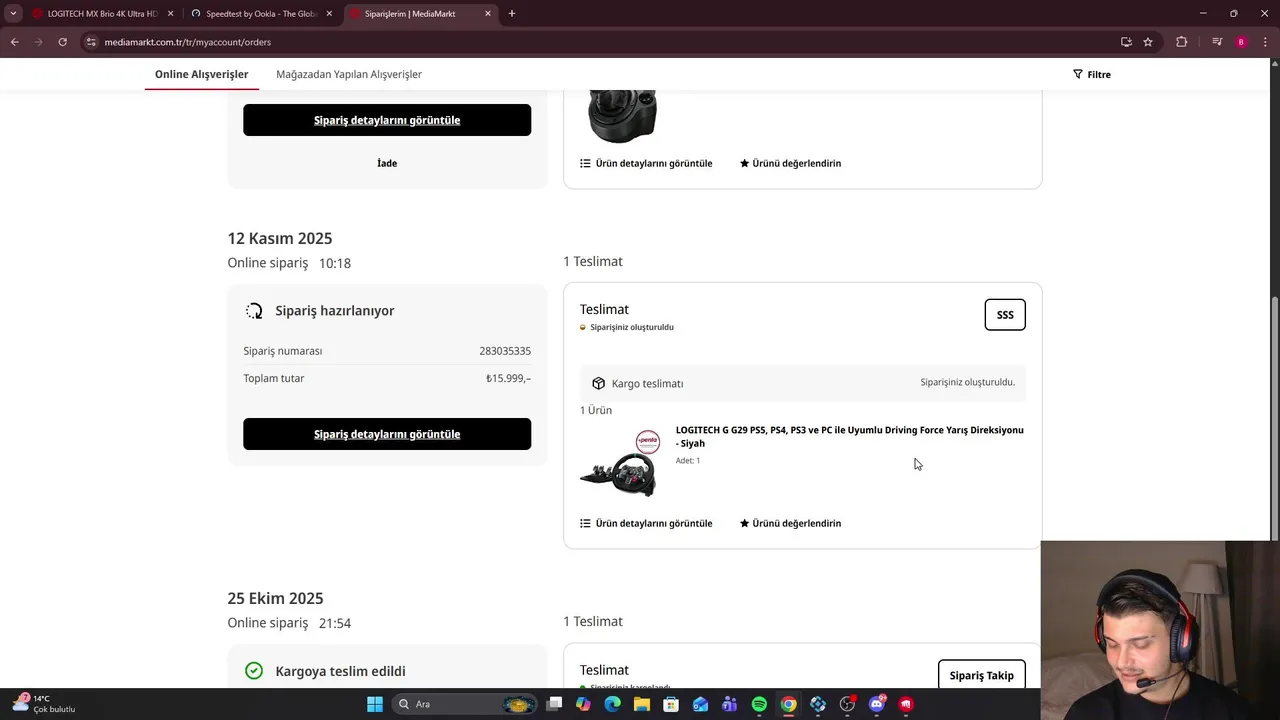Screen dimensions: 1280x720
Task: Open Microsoft Edge from taskbar
Action: (613, 704)
